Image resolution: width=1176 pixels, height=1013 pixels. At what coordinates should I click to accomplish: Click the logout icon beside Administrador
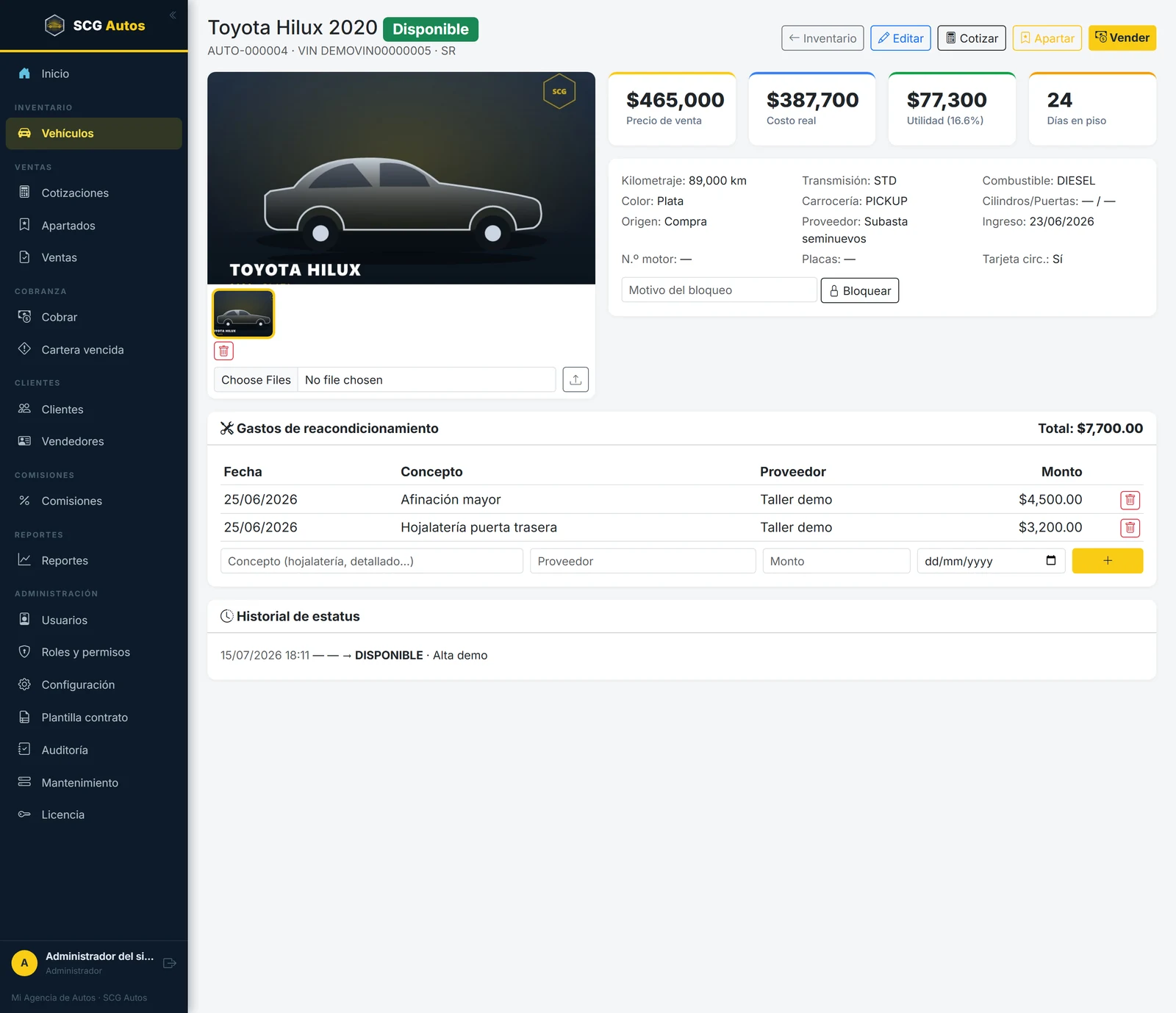point(170,963)
